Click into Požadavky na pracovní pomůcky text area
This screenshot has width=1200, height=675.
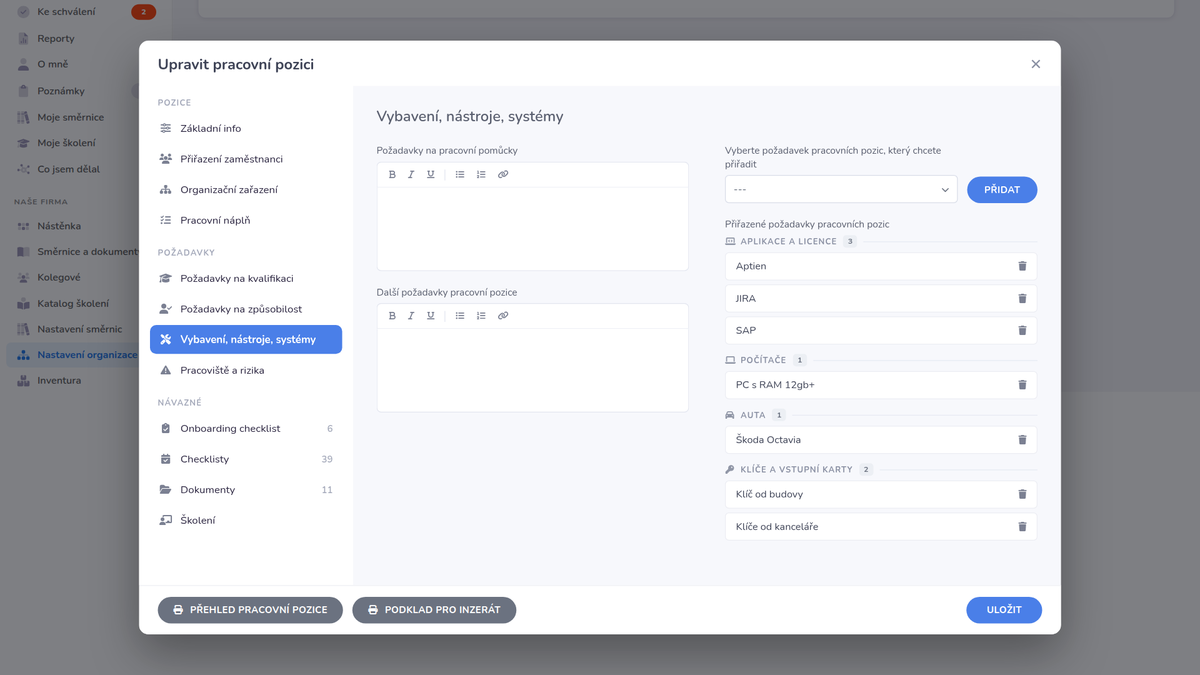(x=533, y=228)
